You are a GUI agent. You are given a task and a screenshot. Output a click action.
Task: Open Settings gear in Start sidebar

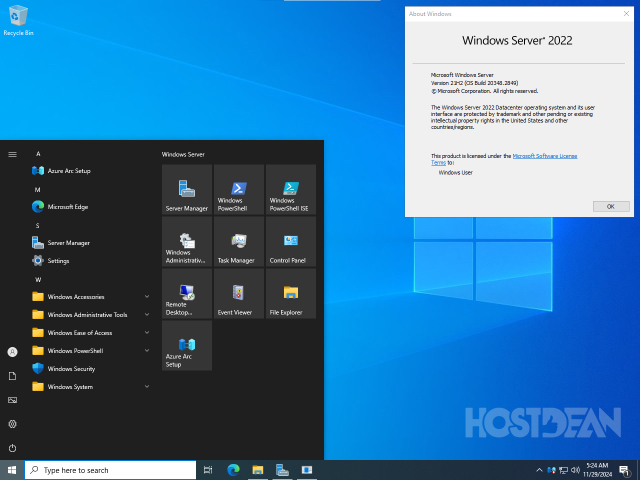click(12, 424)
